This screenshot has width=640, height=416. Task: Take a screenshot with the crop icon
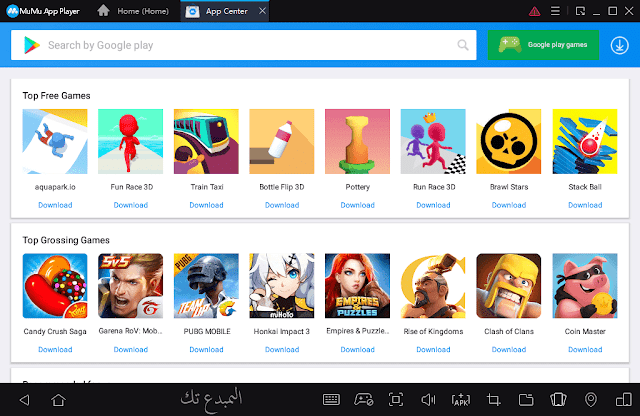[492, 400]
